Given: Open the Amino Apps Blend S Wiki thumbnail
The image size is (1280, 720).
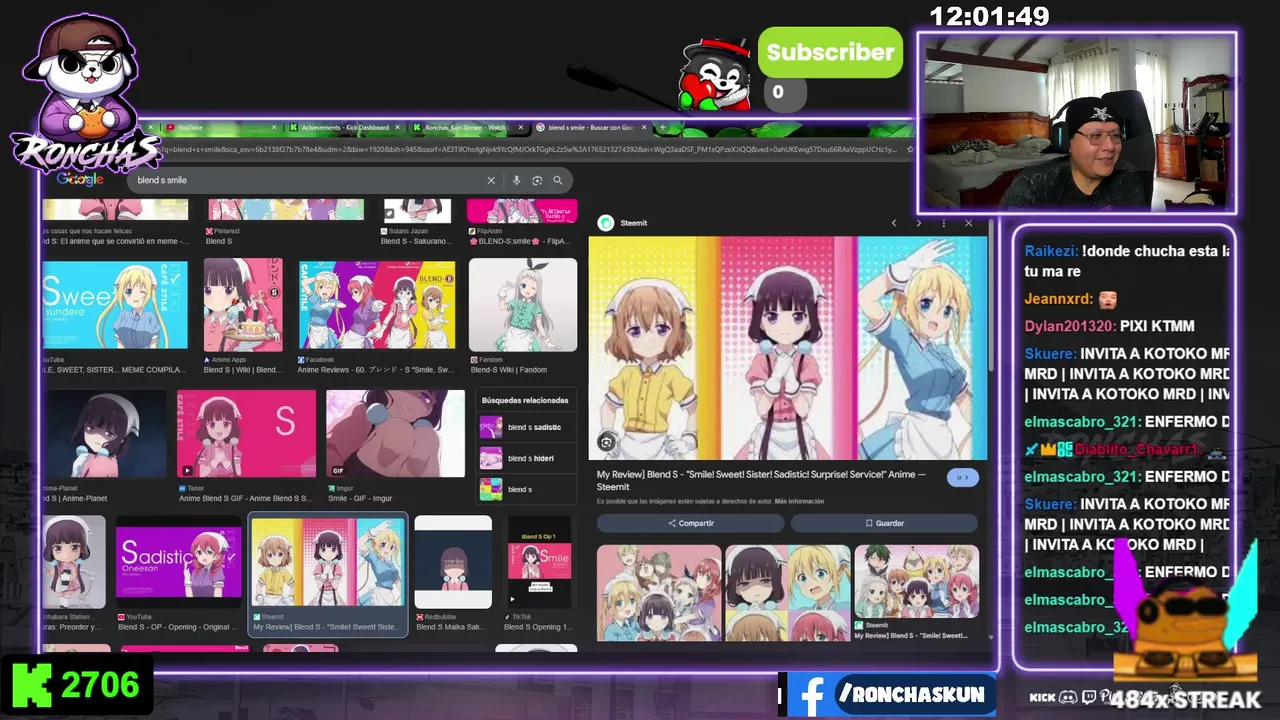Looking at the screenshot, I should [x=243, y=304].
